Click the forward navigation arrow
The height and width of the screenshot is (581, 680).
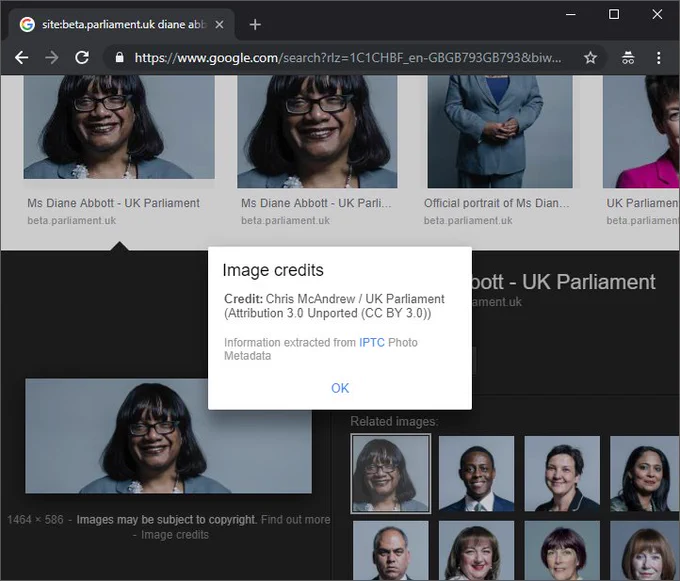coord(52,57)
